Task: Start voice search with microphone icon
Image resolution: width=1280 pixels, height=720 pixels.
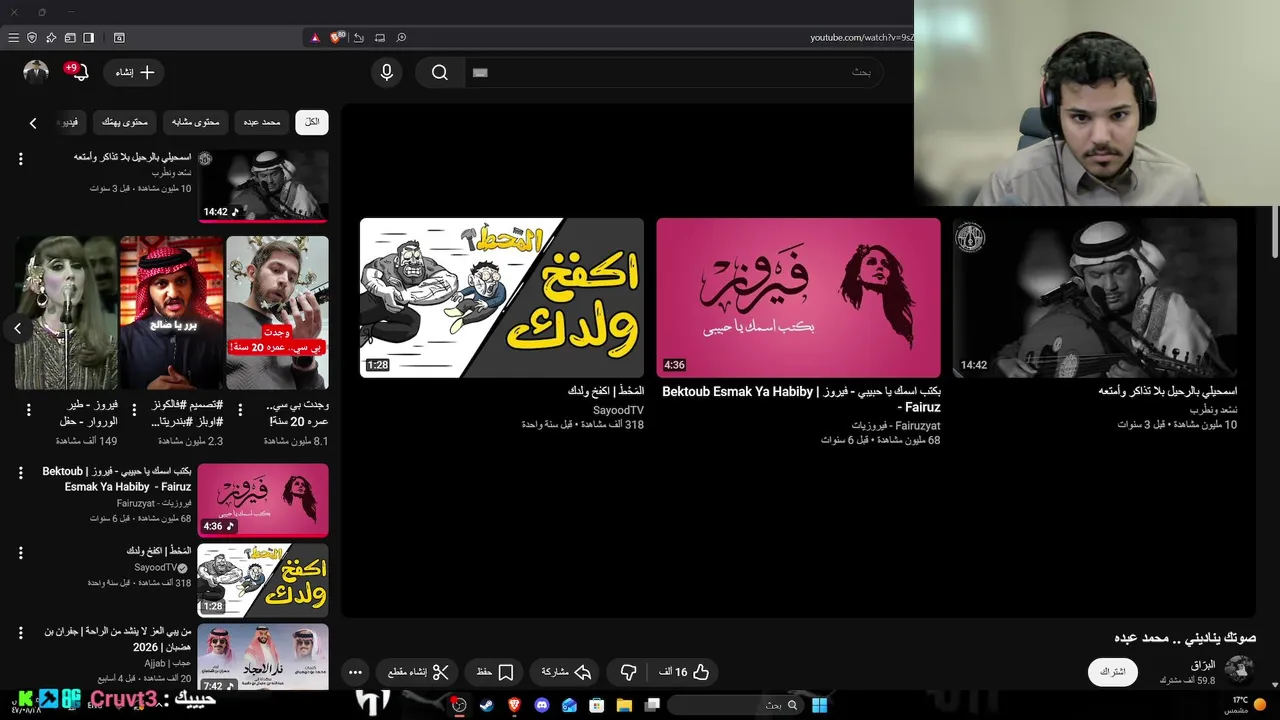Action: 387,72
